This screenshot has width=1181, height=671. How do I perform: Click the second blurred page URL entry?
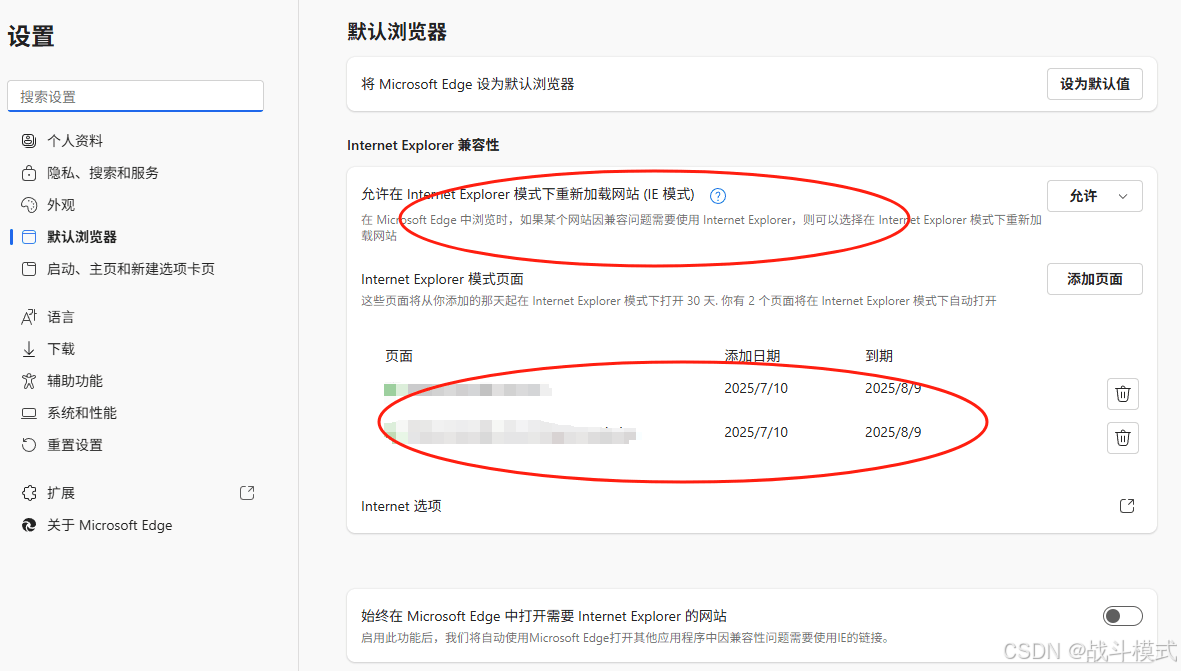pyautogui.click(x=509, y=433)
